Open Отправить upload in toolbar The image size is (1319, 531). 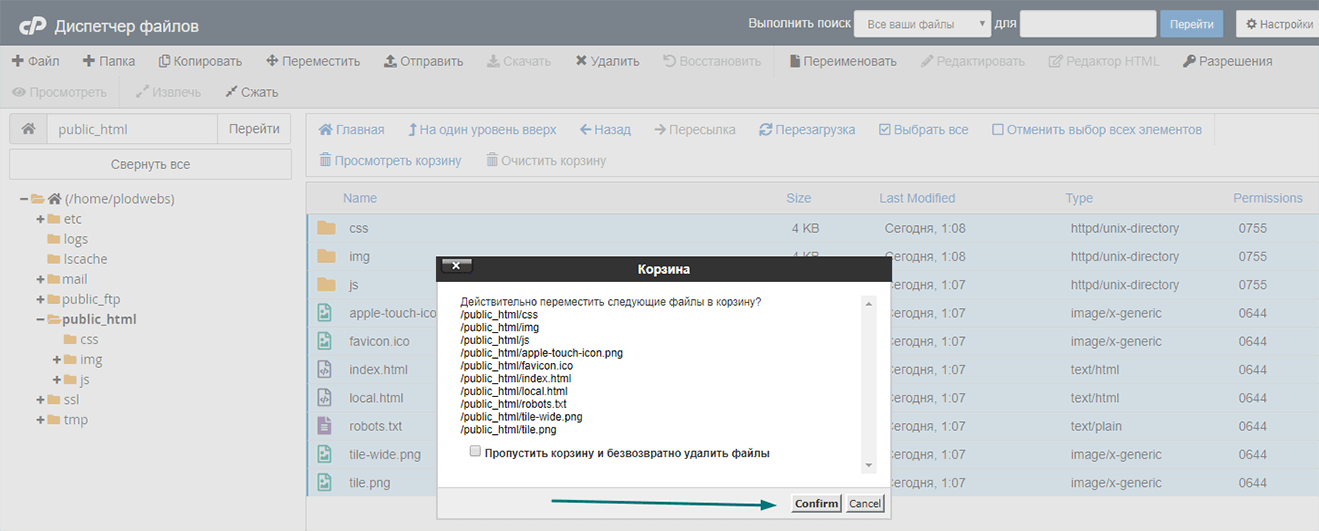(424, 61)
